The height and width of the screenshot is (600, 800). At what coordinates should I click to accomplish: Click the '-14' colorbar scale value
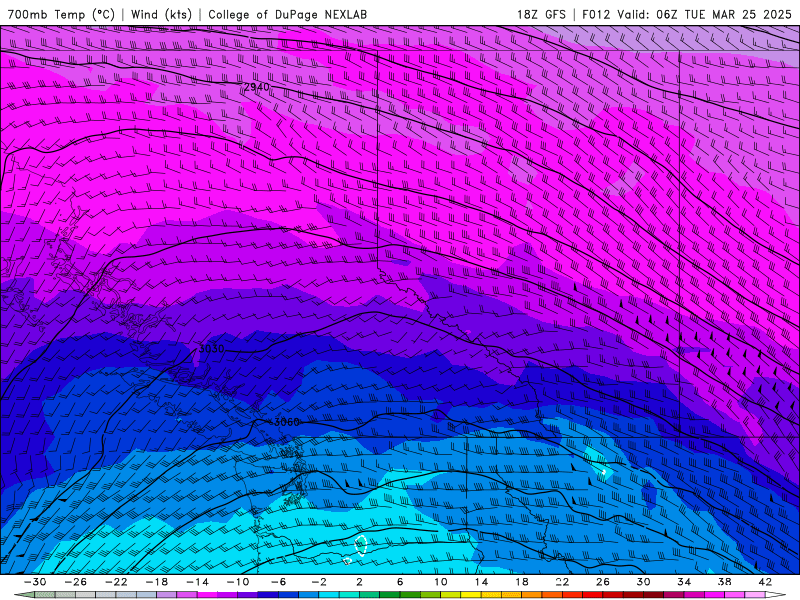pos(197,582)
